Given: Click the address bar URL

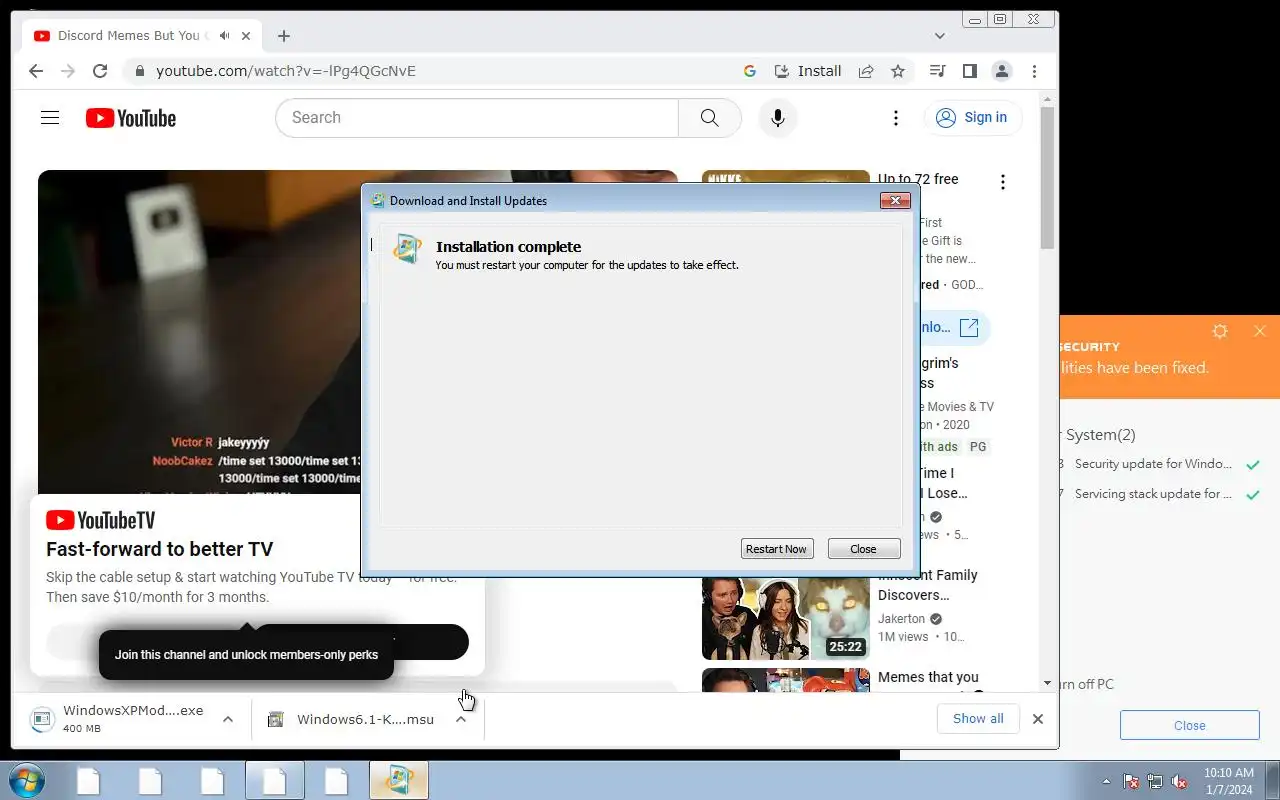Looking at the screenshot, I should pos(286,71).
